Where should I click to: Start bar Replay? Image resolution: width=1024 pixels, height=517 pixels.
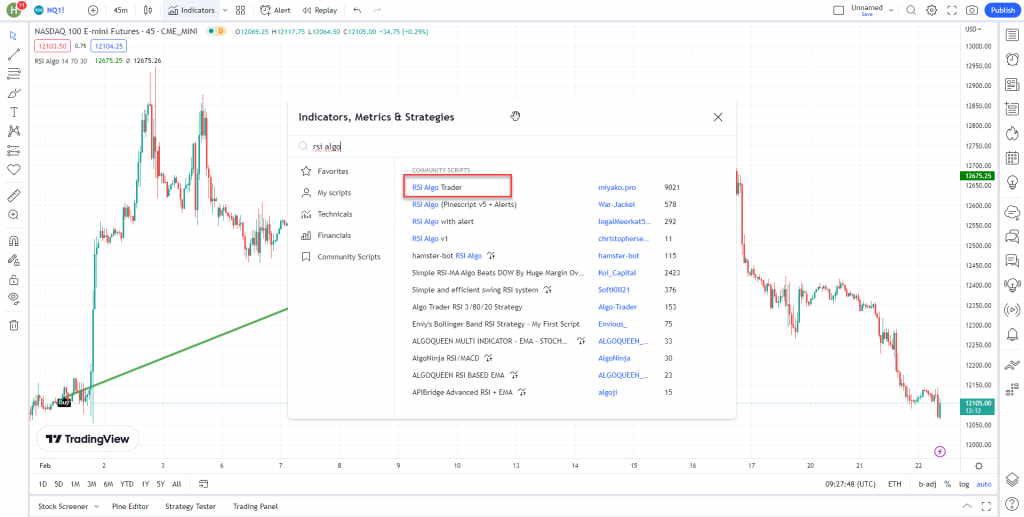tap(320, 10)
